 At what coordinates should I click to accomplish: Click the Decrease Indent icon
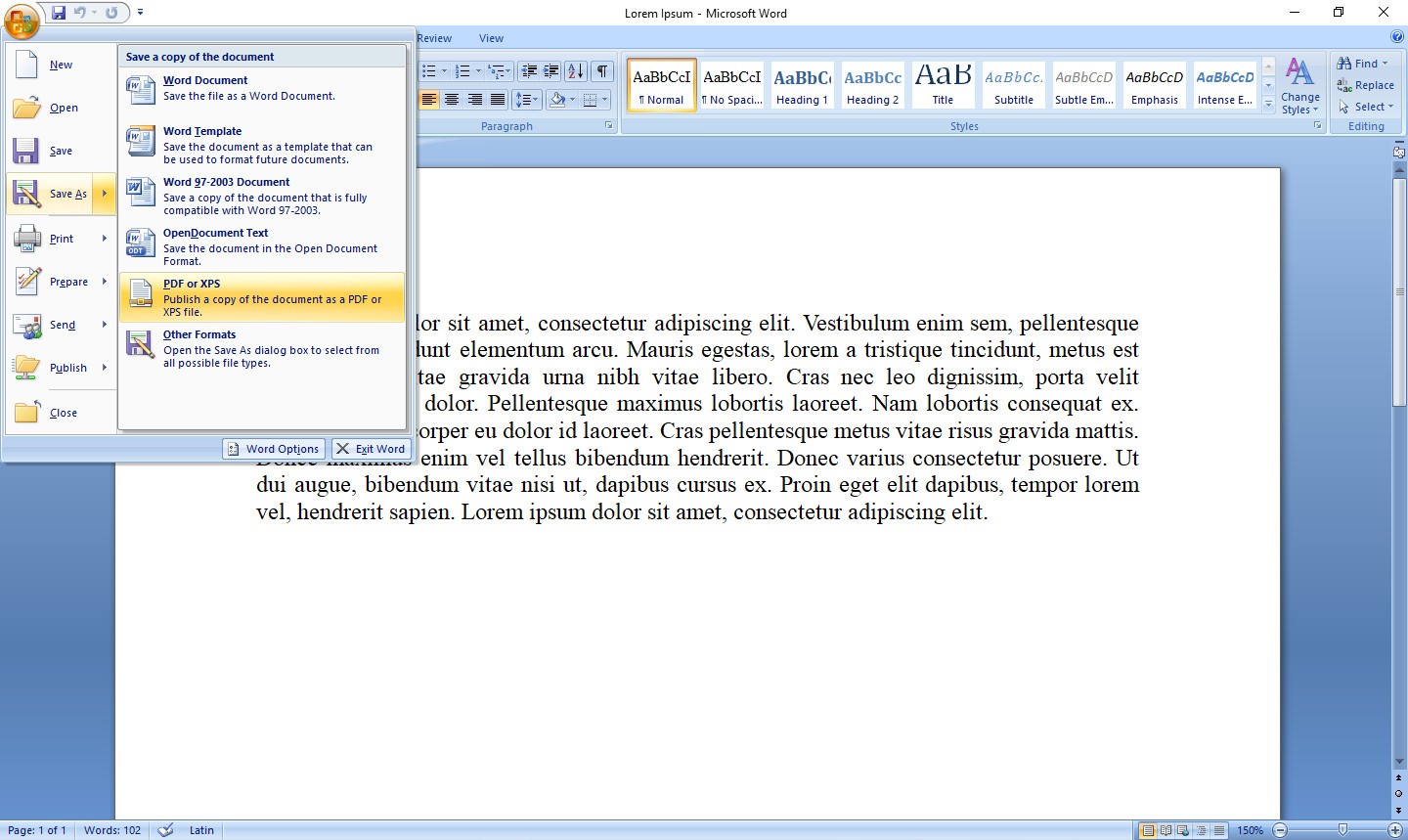coord(529,71)
